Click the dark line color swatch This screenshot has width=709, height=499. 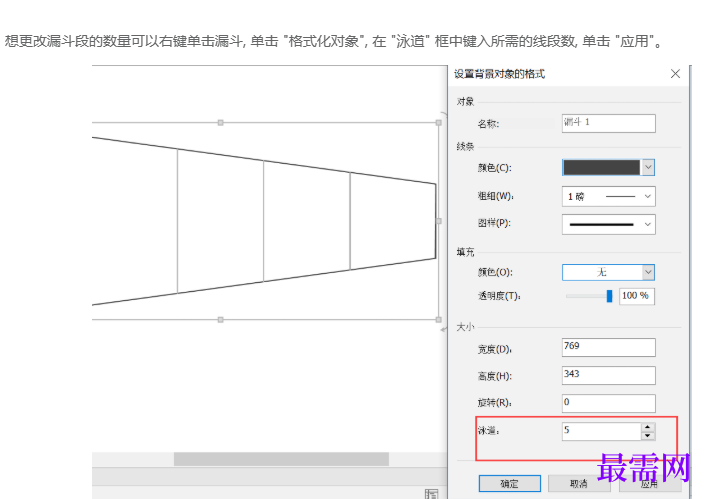pyautogui.click(x=602, y=167)
